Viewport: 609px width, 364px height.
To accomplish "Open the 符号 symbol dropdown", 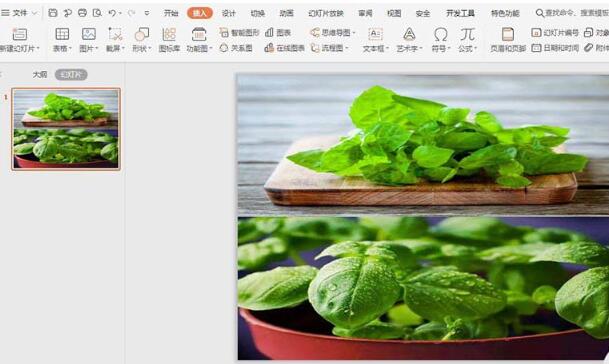I will point(449,49).
